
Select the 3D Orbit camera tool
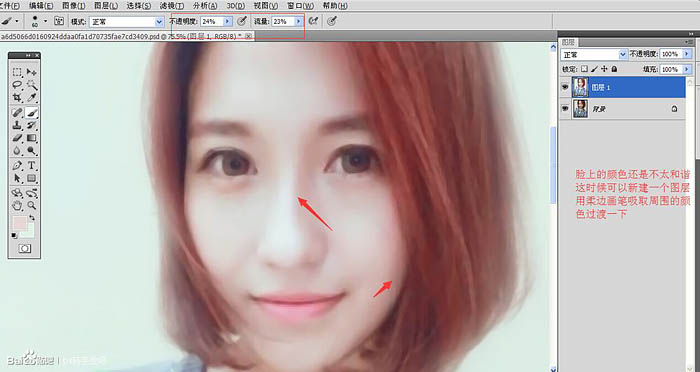[31, 193]
